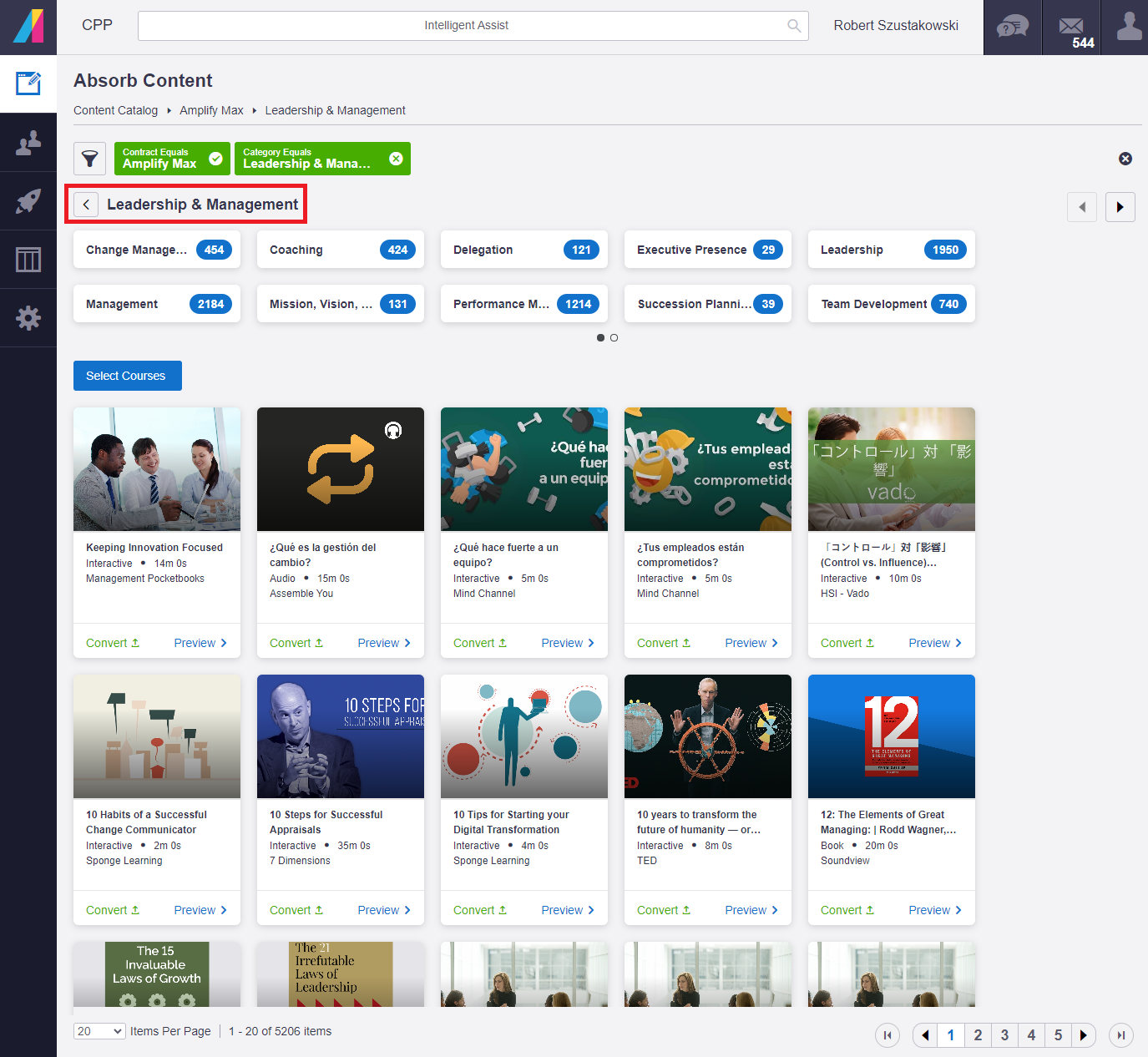The width and height of the screenshot is (1148, 1057).
Task: Open the Succession Planning category tile
Action: click(x=708, y=304)
